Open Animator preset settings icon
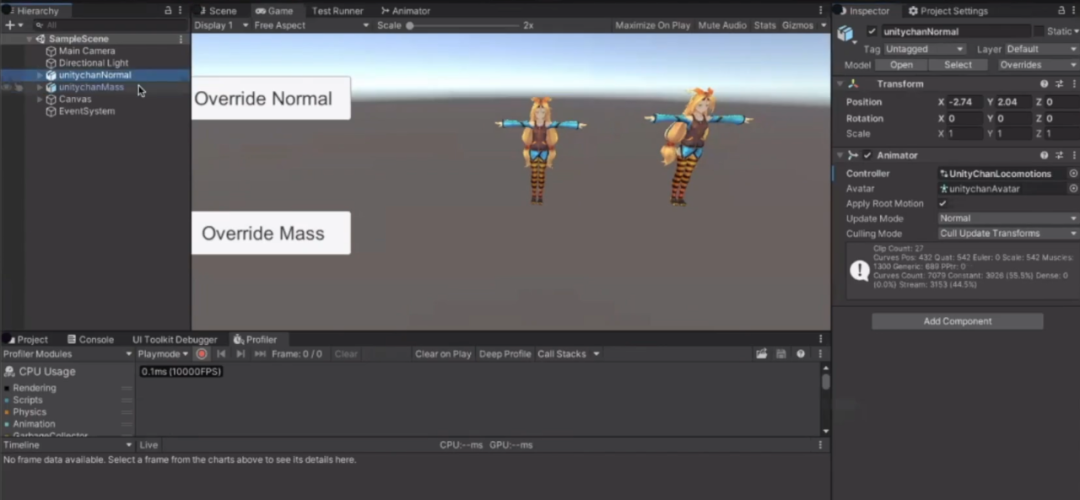Screen dimensions: 1080x500 pyautogui.click(x=1059, y=156)
